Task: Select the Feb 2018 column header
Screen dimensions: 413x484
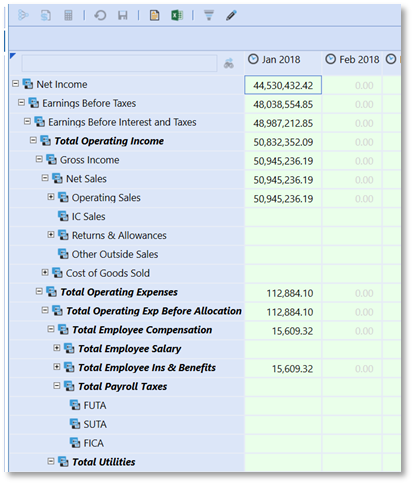Action: pos(352,60)
